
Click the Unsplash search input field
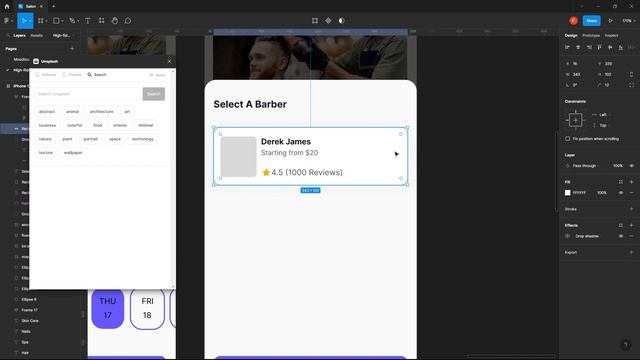pos(87,94)
